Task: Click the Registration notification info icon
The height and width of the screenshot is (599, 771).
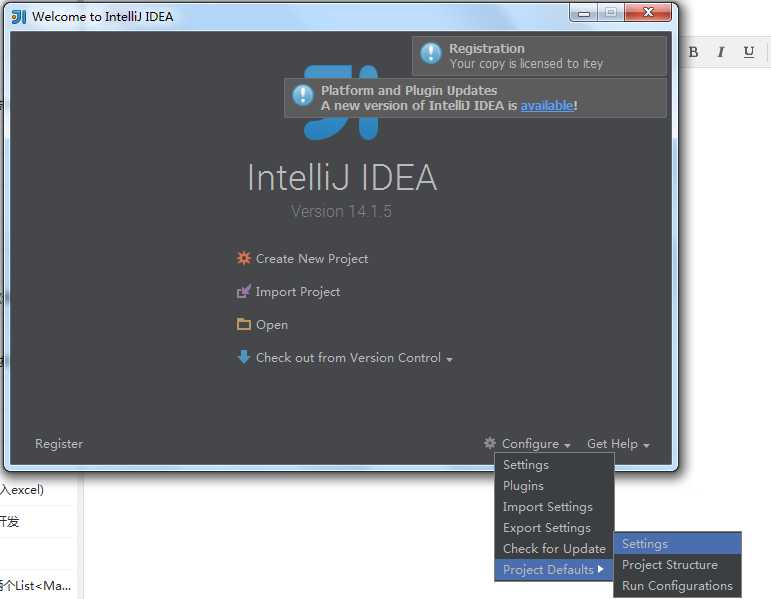Action: (431, 53)
